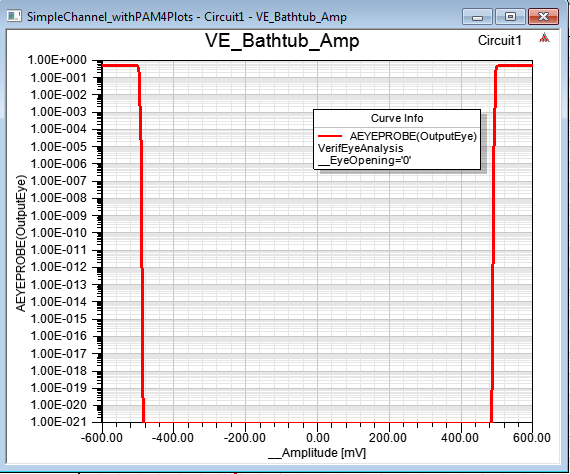Select the left falling edge of red curve
This screenshot has width=570, height=474.
coord(142,244)
